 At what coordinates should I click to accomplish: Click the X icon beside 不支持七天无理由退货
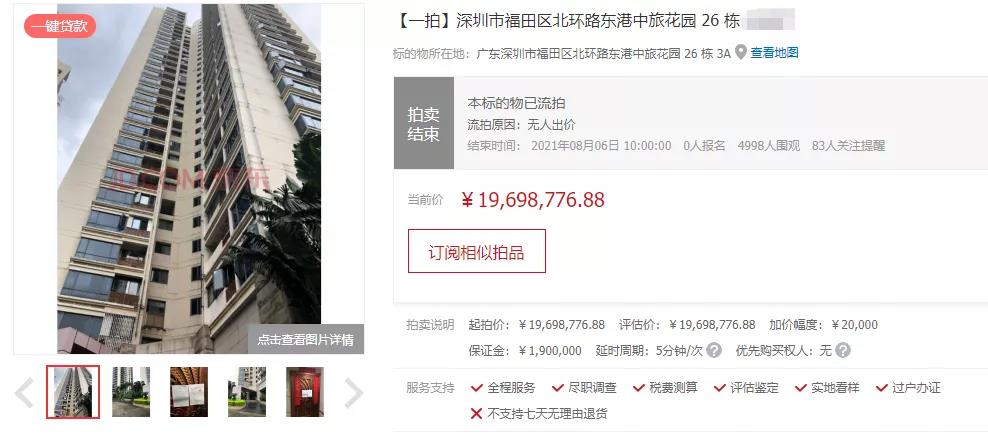[477, 414]
